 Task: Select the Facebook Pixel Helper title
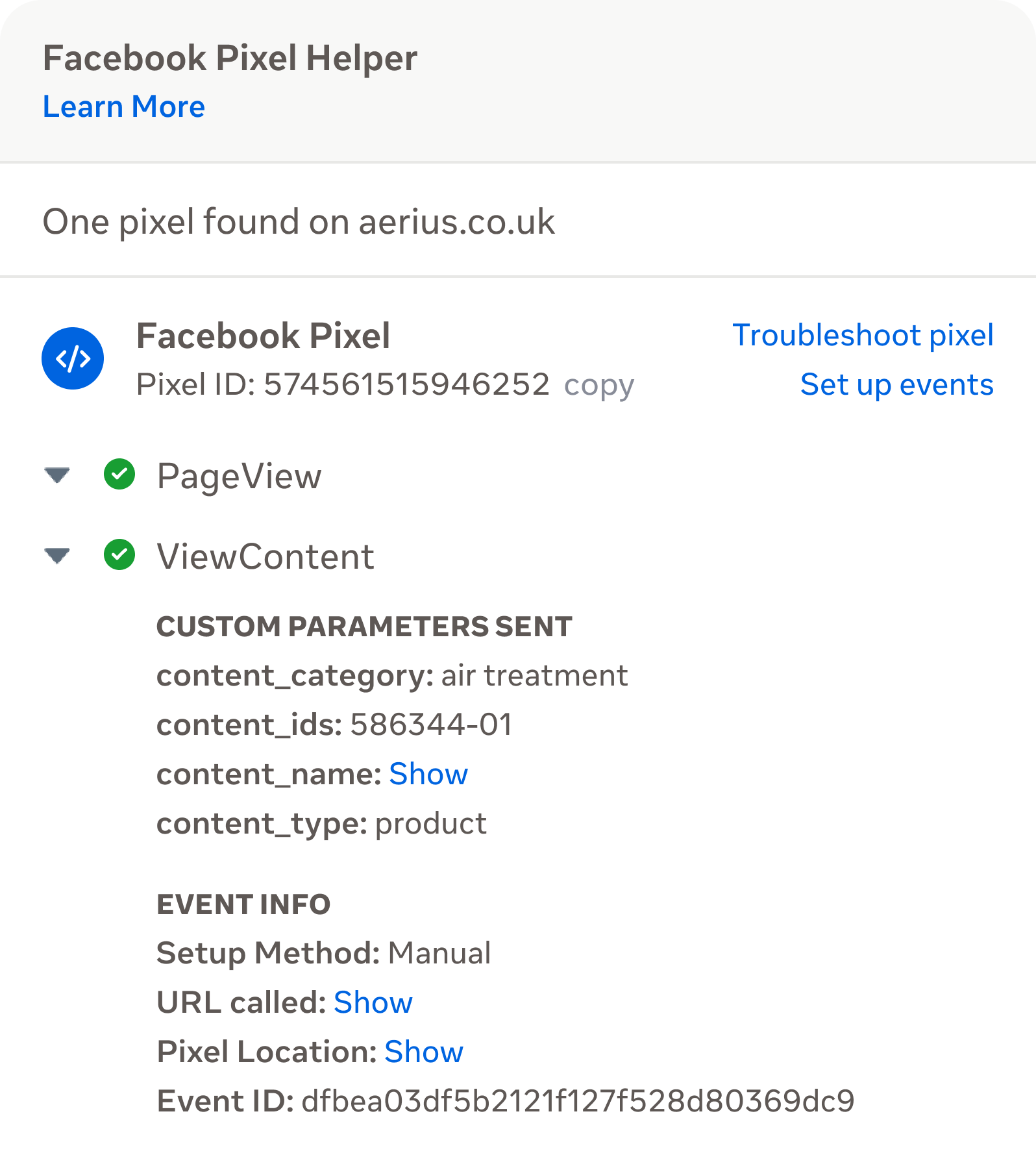[x=230, y=57]
